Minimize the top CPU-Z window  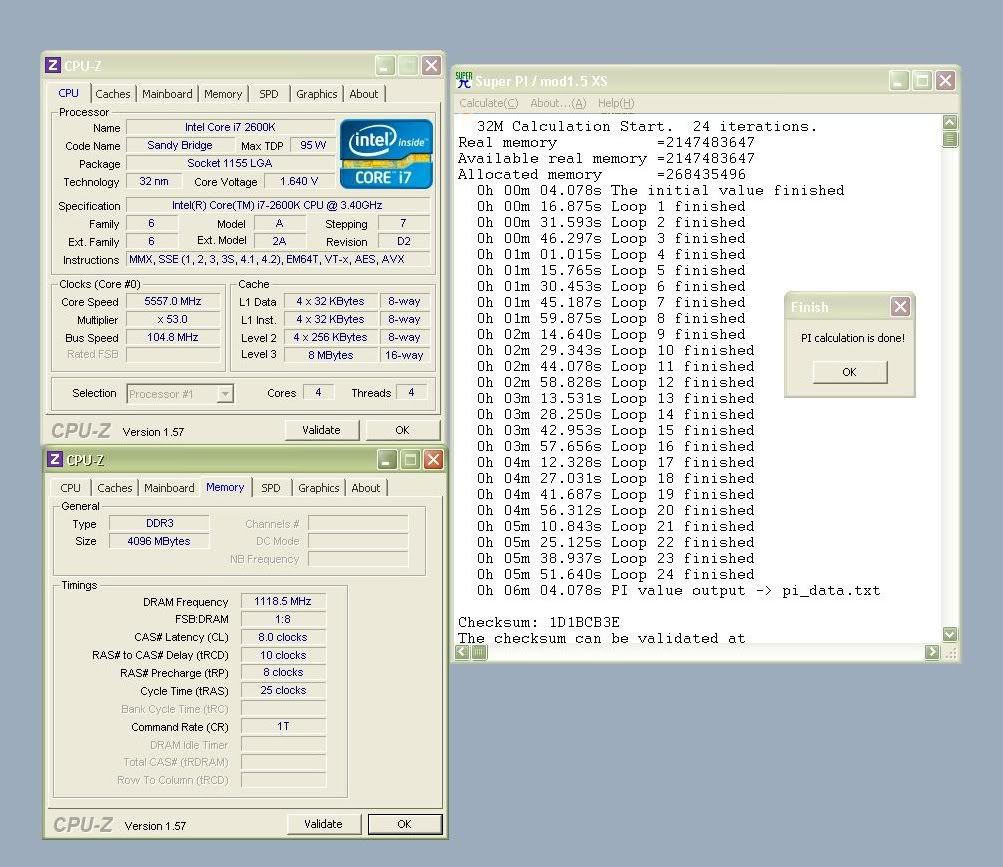tap(385, 65)
